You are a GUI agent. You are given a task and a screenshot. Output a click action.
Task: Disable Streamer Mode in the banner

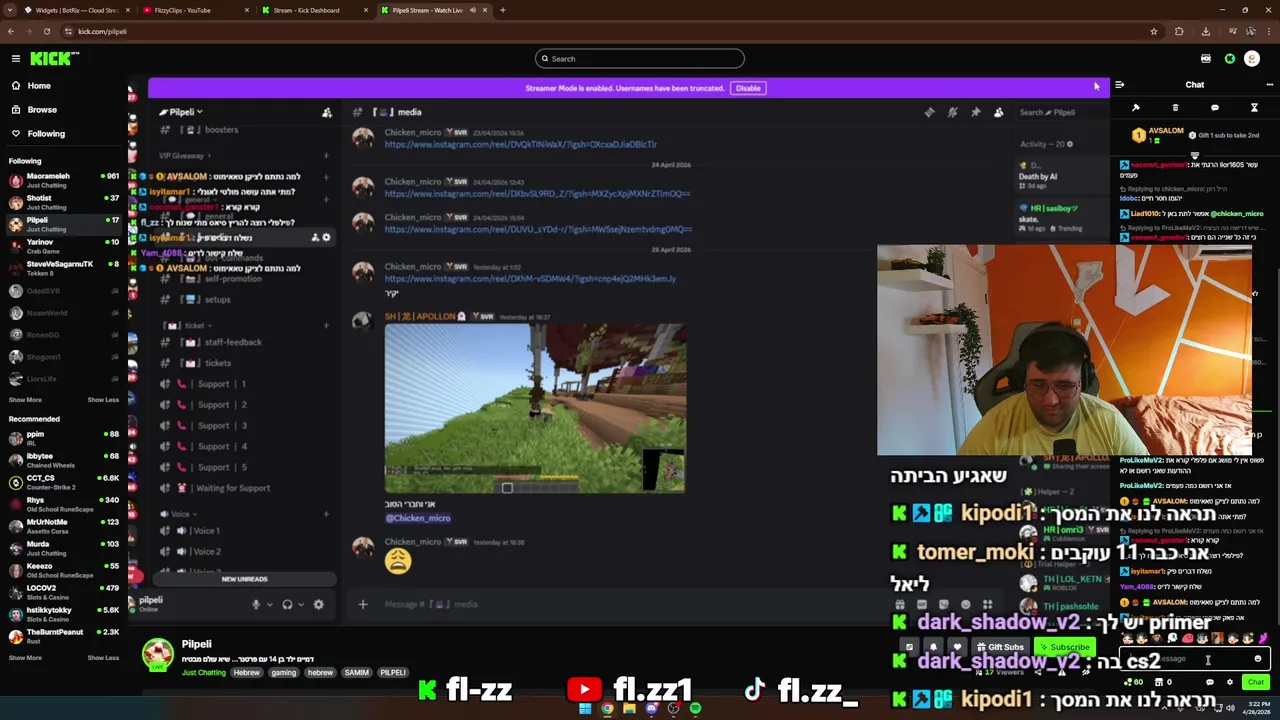tap(748, 88)
